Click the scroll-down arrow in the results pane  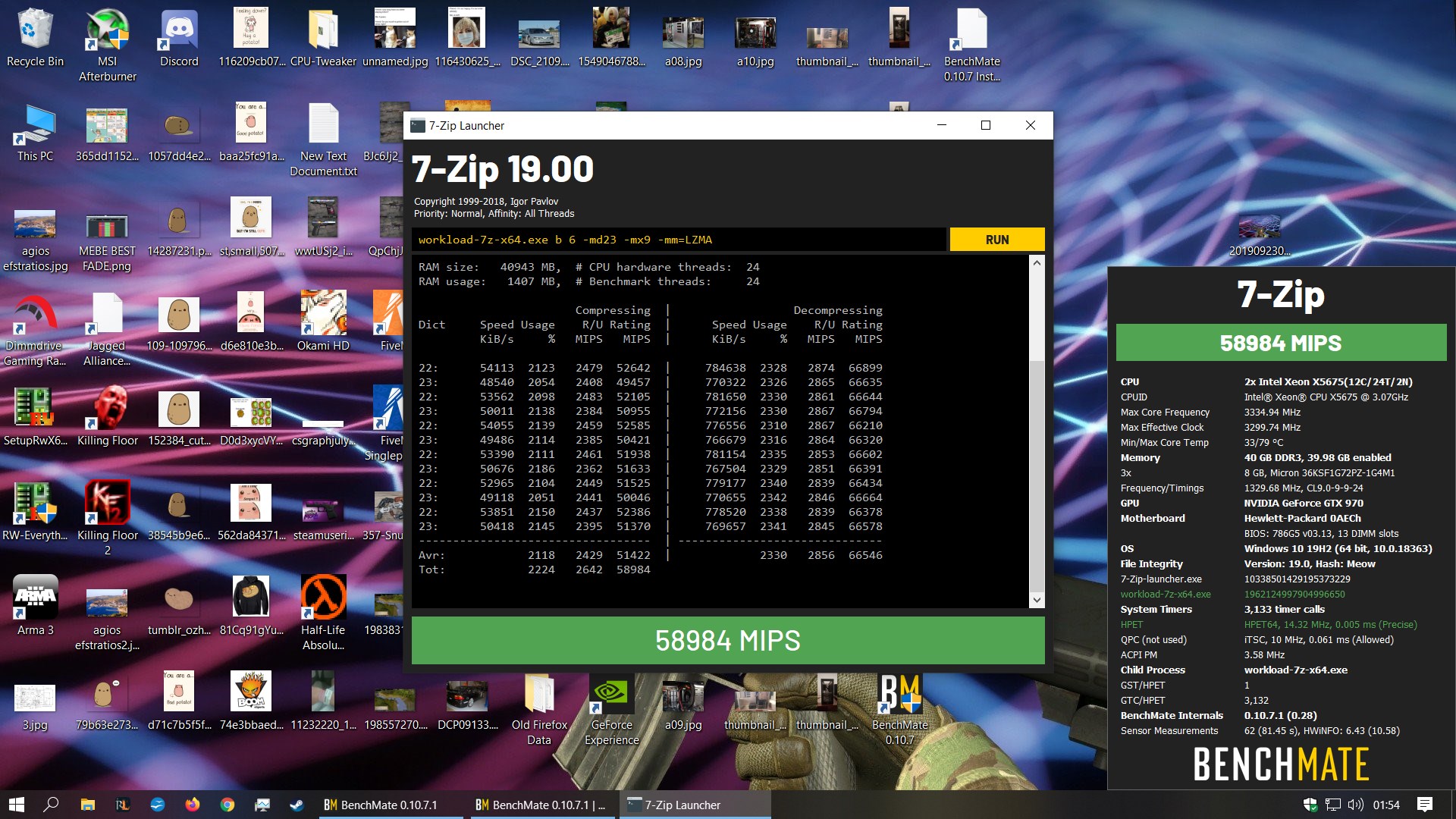tap(1037, 600)
